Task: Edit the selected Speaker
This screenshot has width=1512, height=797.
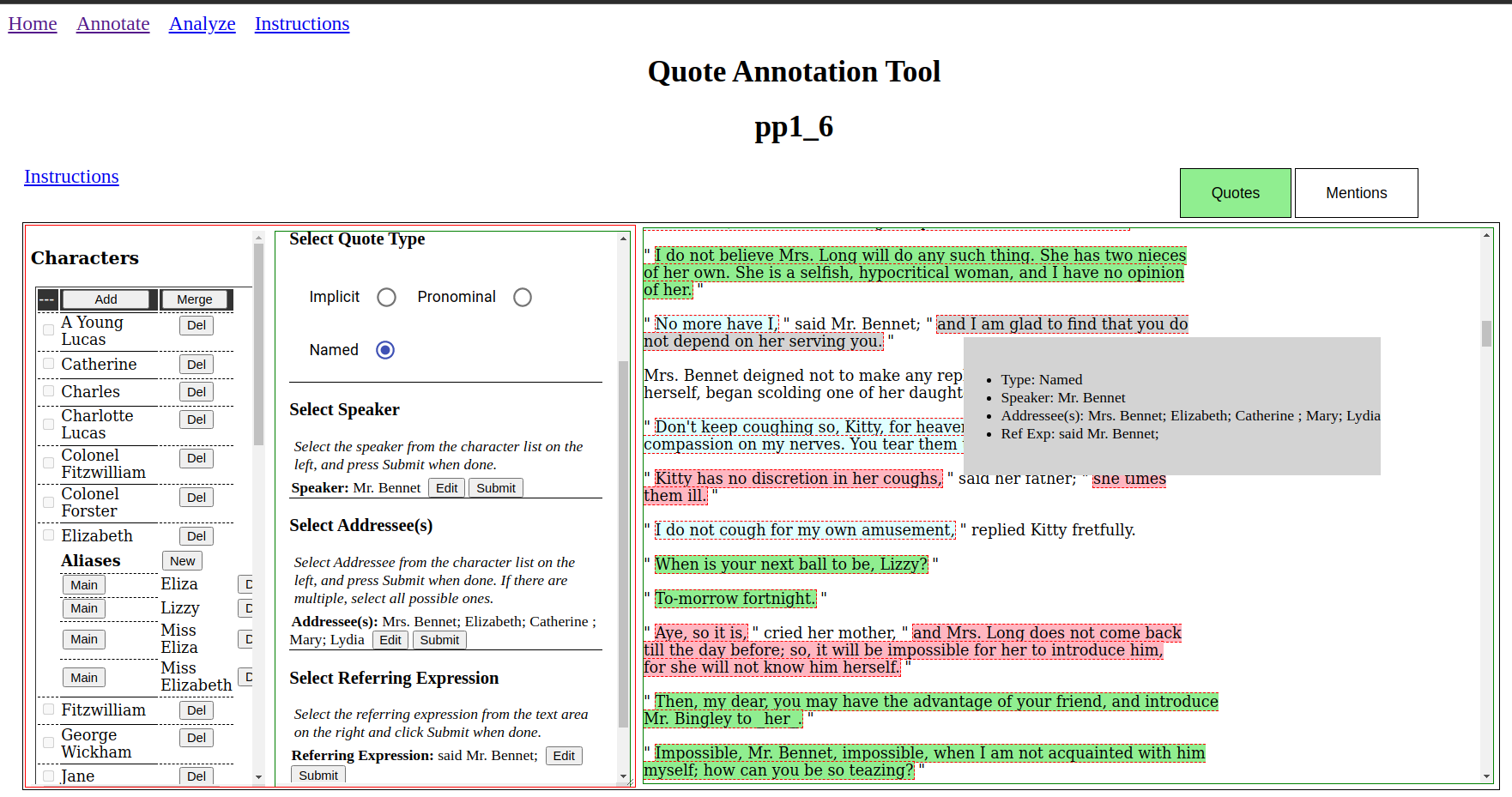Action: [x=446, y=488]
